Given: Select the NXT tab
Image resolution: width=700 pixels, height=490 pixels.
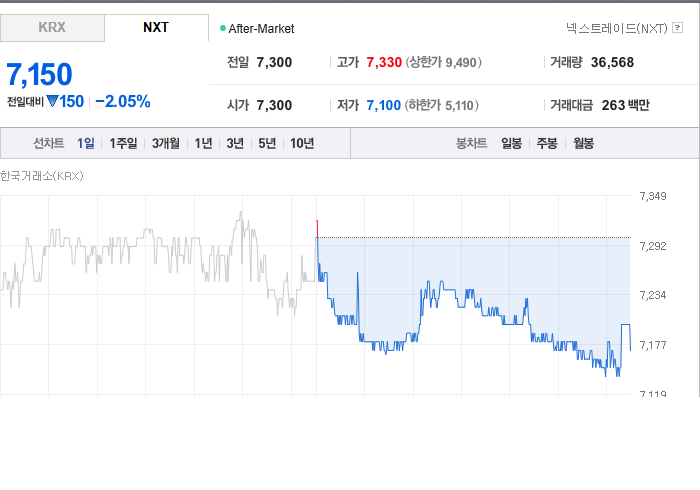Looking at the screenshot, I should pyautogui.click(x=156, y=28).
